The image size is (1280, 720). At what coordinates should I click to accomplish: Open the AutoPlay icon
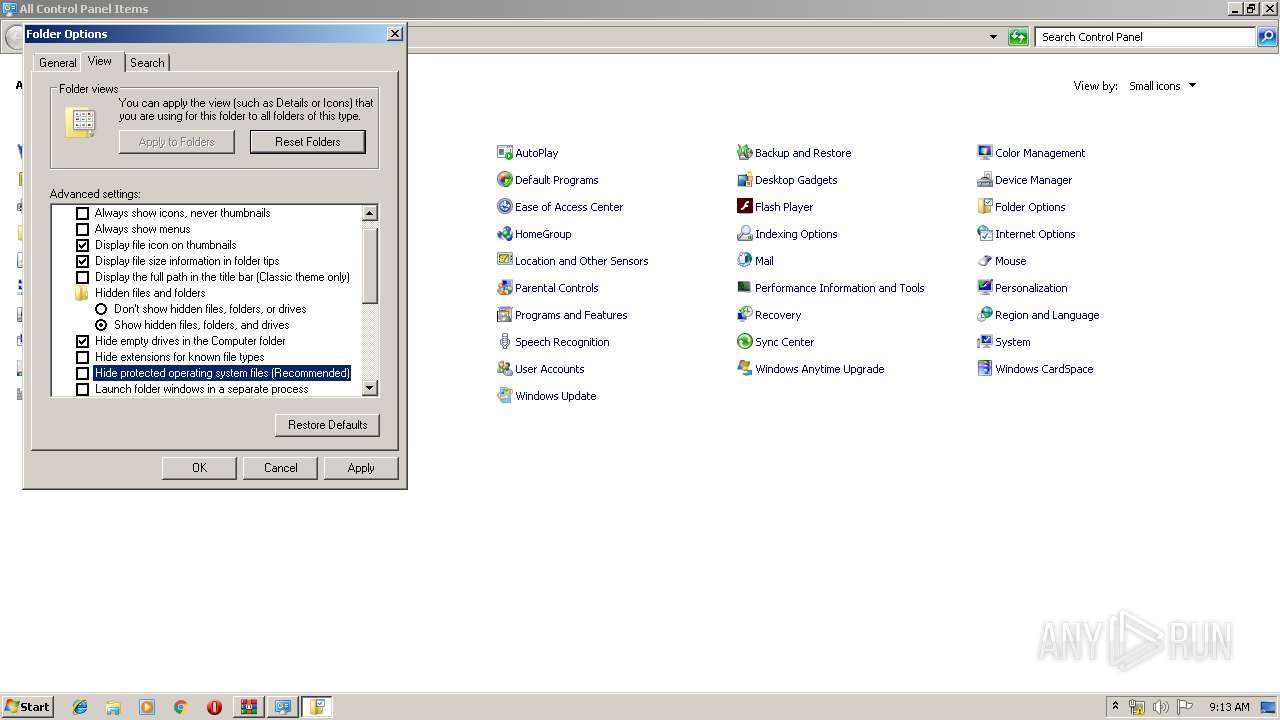(x=504, y=153)
